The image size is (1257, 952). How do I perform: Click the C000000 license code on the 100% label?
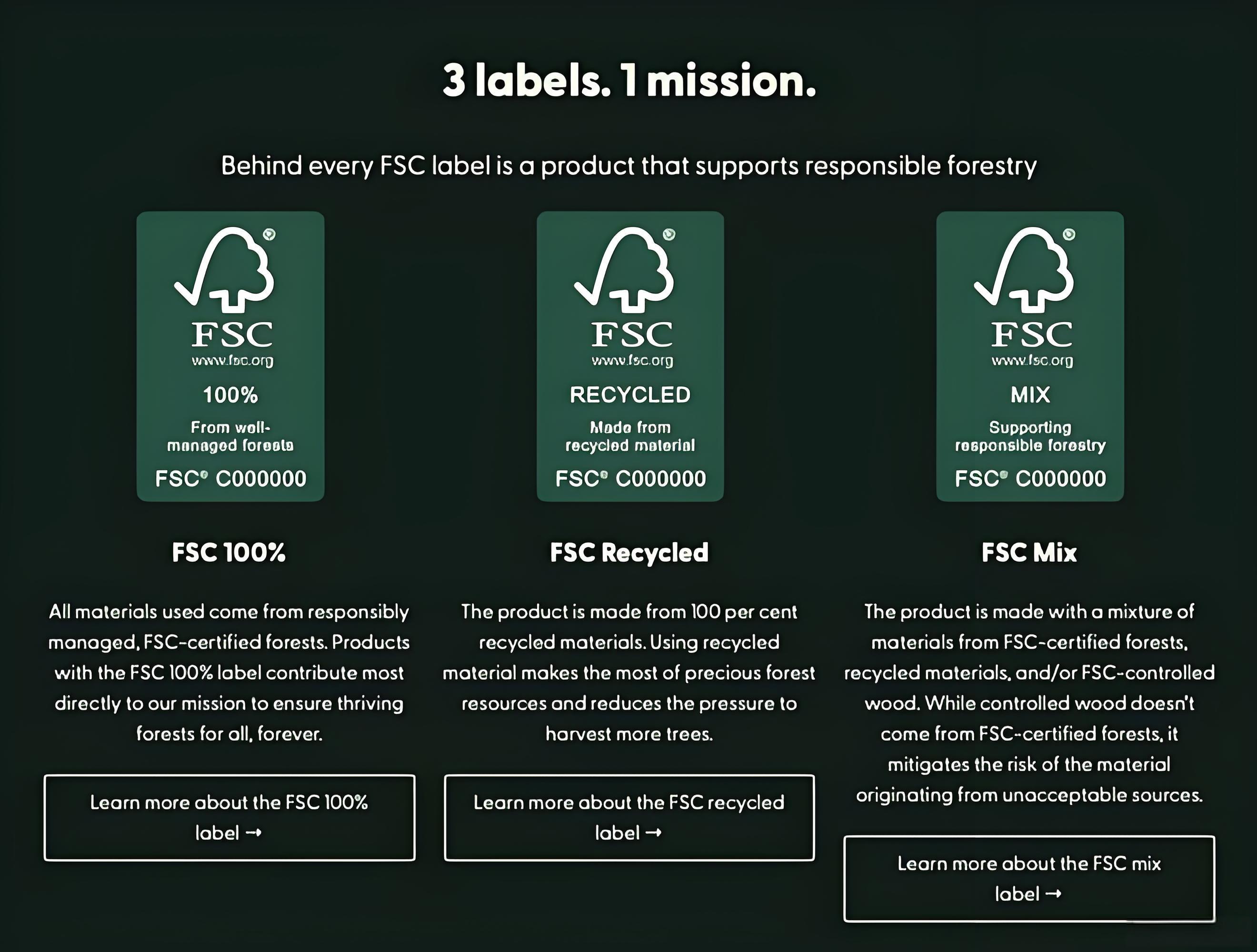(261, 479)
